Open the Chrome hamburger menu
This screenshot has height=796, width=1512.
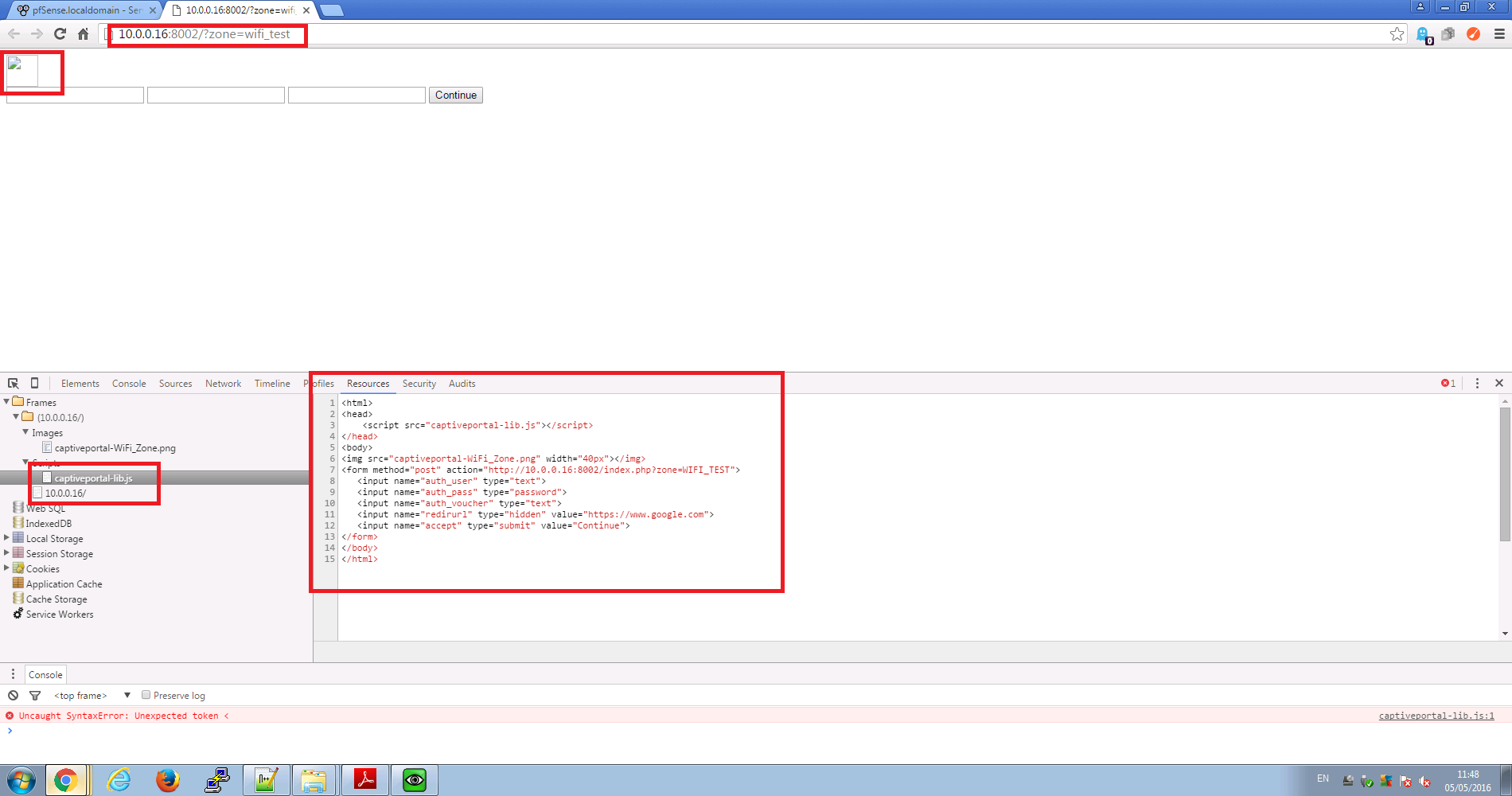[x=1499, y=33]
